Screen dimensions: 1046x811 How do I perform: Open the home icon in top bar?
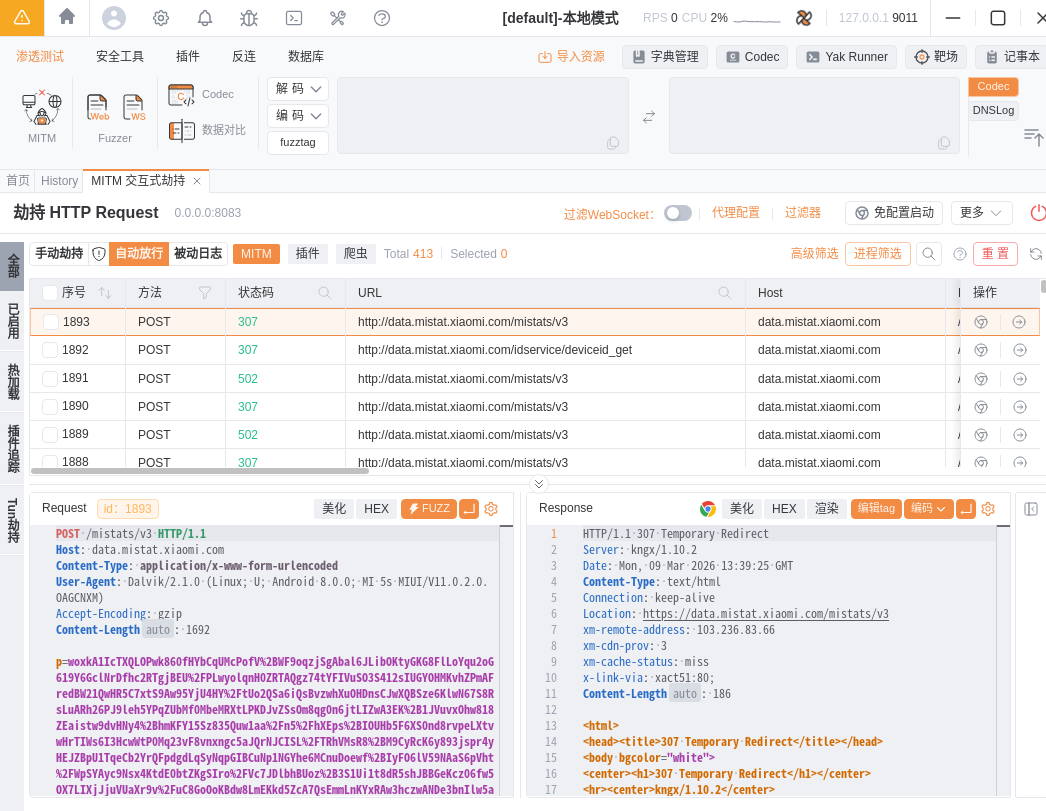tap(67, 17)
